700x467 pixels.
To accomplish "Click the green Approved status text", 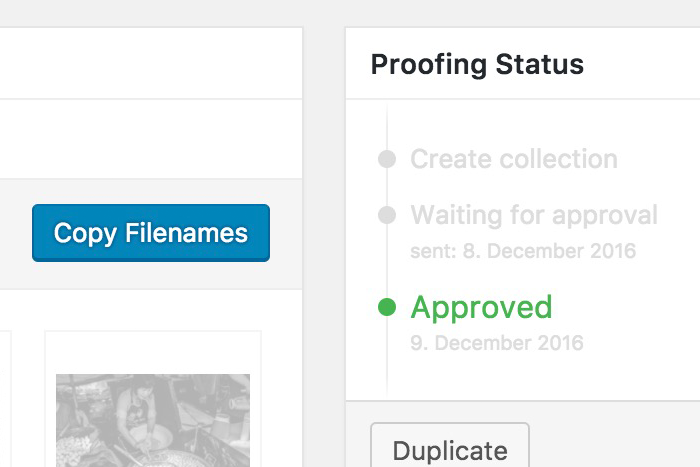I will pyautogui.click(x=481, y=307).
